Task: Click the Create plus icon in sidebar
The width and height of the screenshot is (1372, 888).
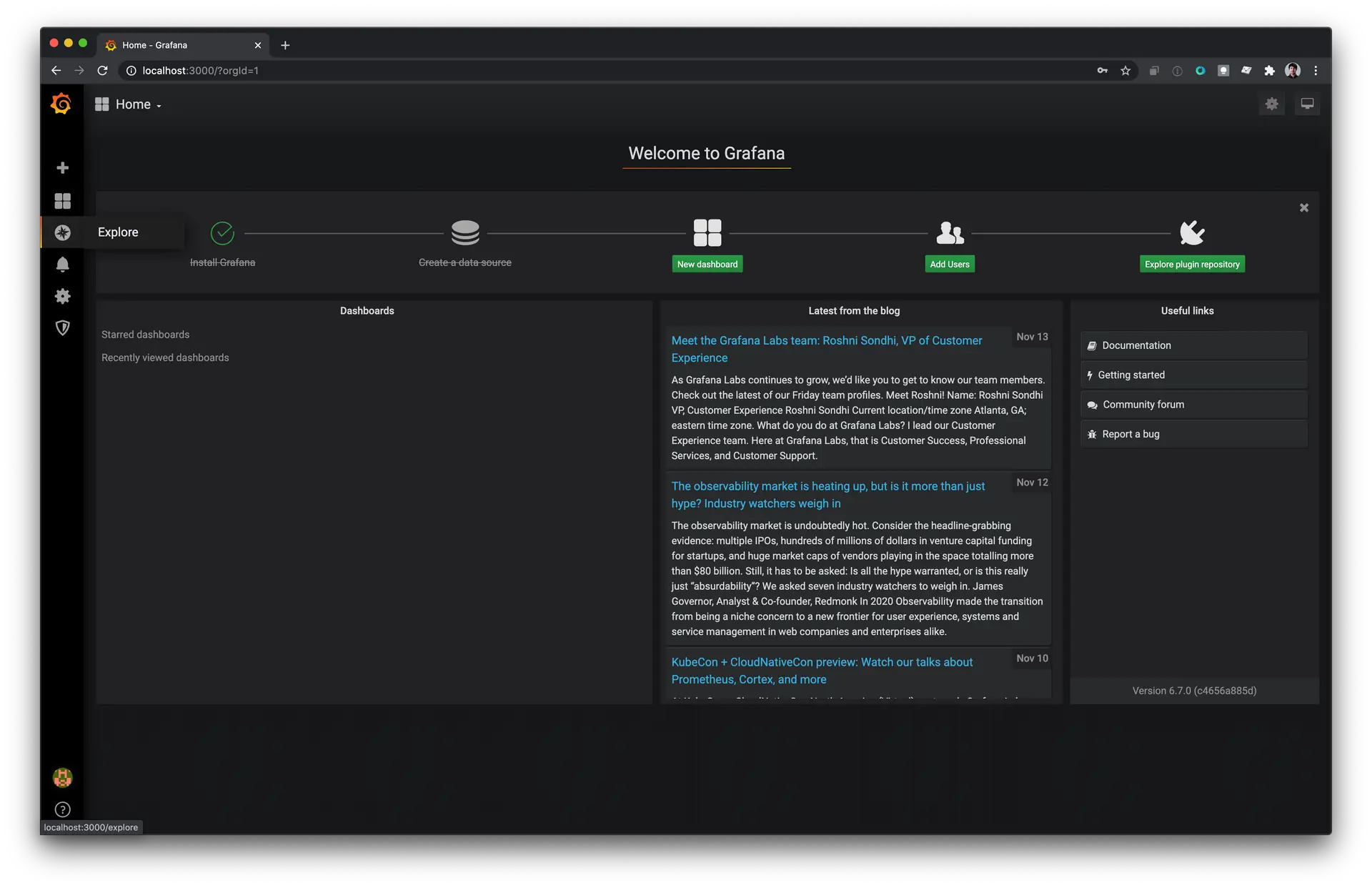Action: 63,168
